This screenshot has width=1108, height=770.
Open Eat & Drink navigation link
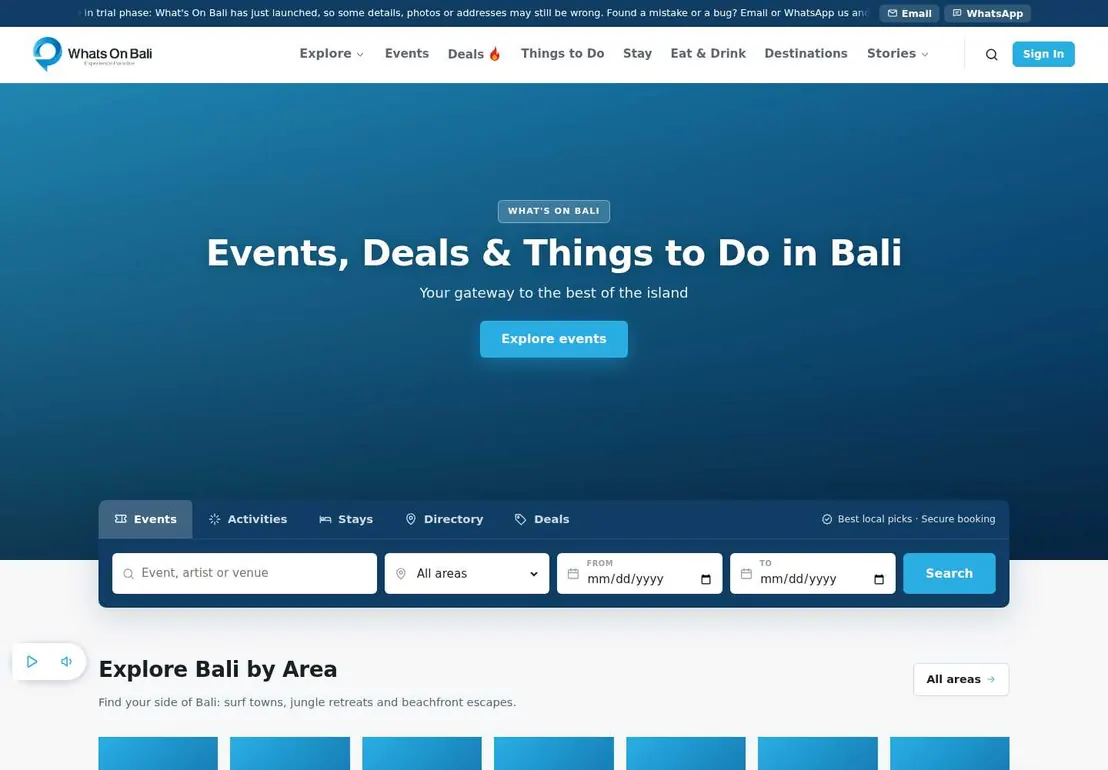click(708, 54)
